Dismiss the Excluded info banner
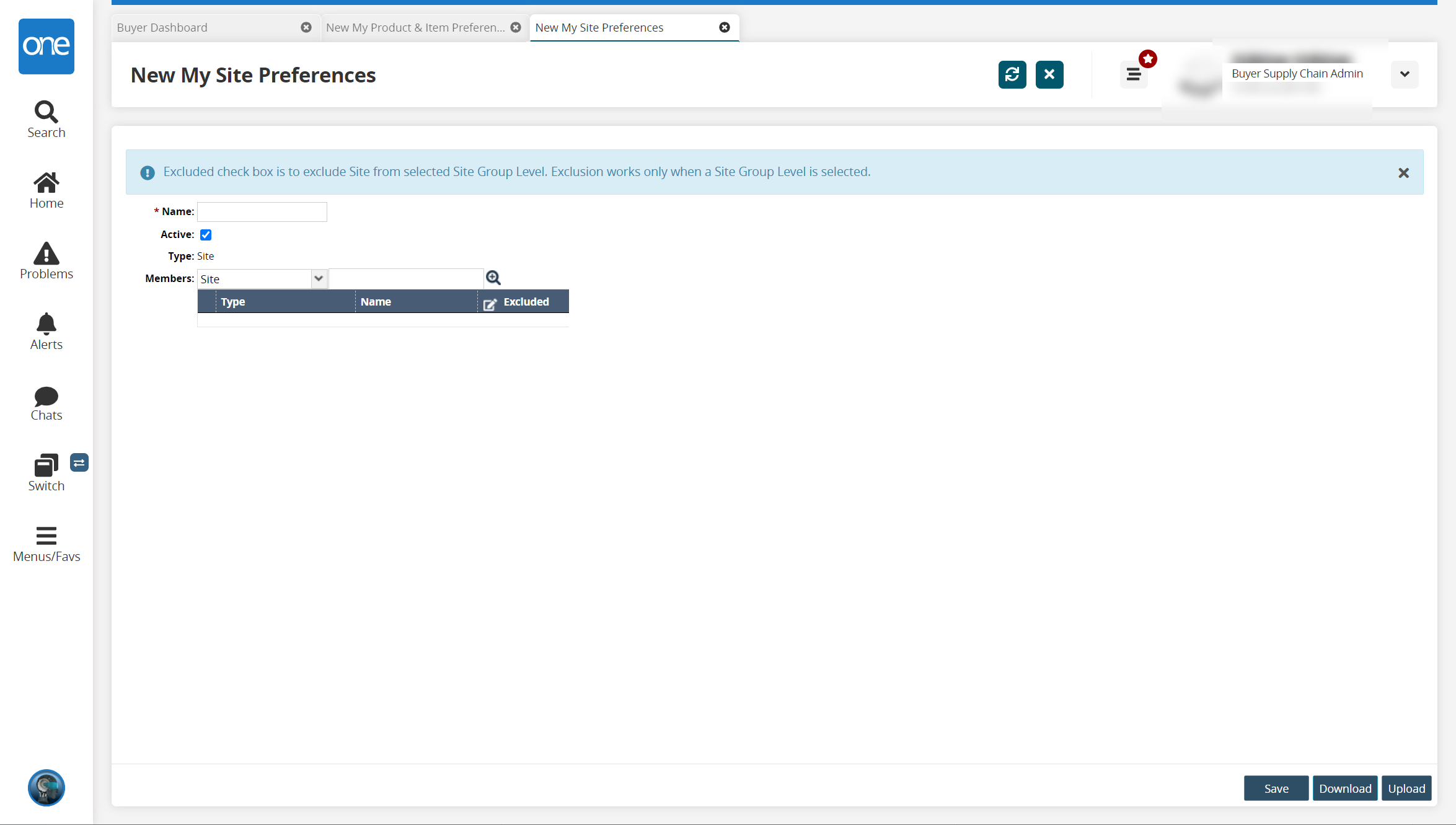The image size is (1456, 825). 1403,173
